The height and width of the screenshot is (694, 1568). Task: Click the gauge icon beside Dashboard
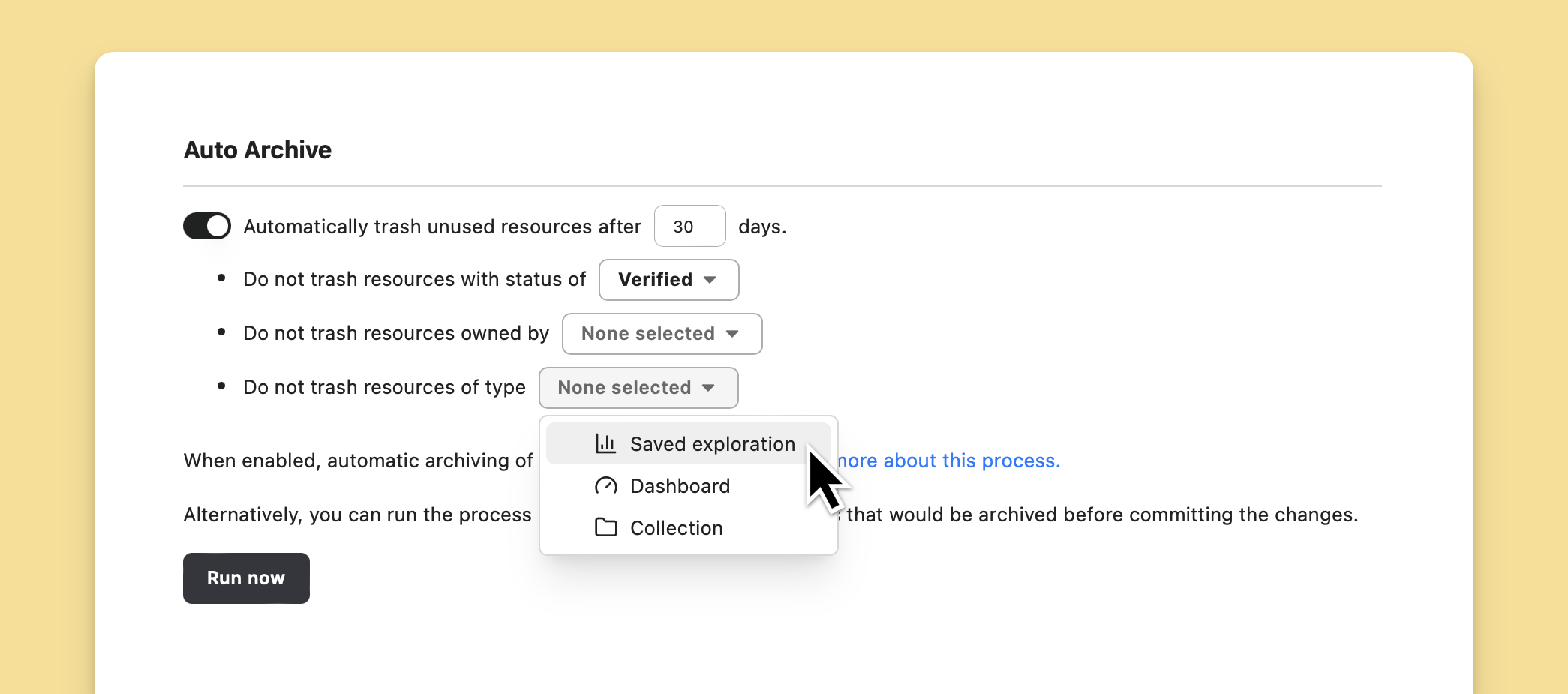coord(605,486)
